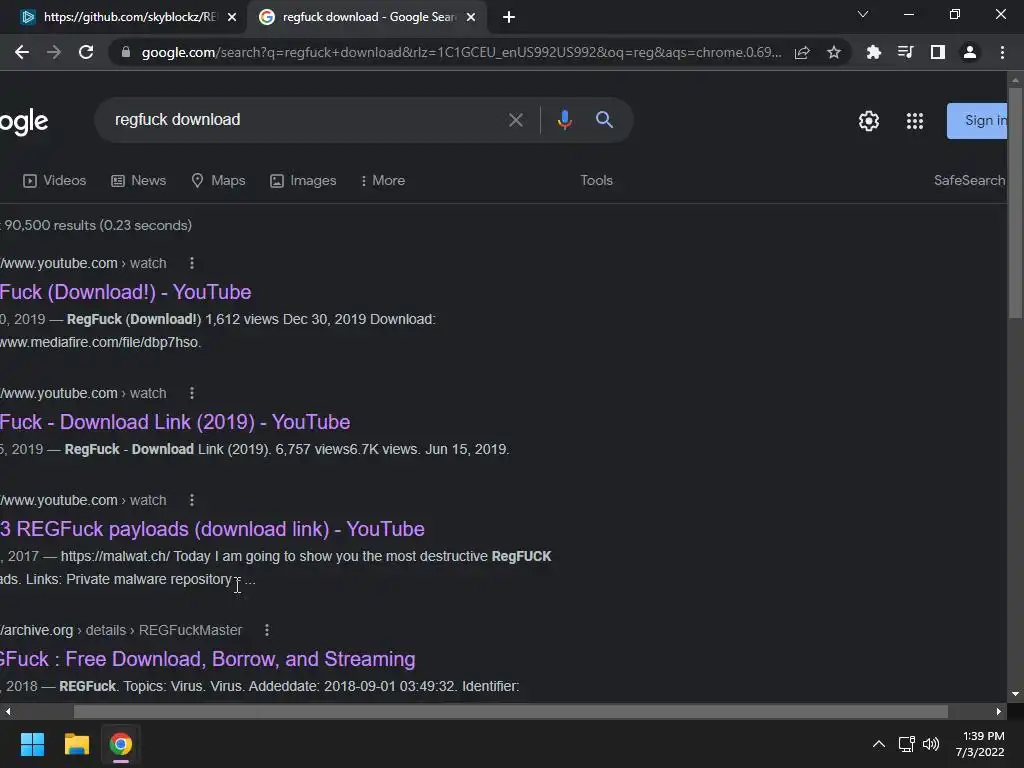Bookmark this page with star icon
This screenshot has height=768, width=1024.
coord(834,52)
